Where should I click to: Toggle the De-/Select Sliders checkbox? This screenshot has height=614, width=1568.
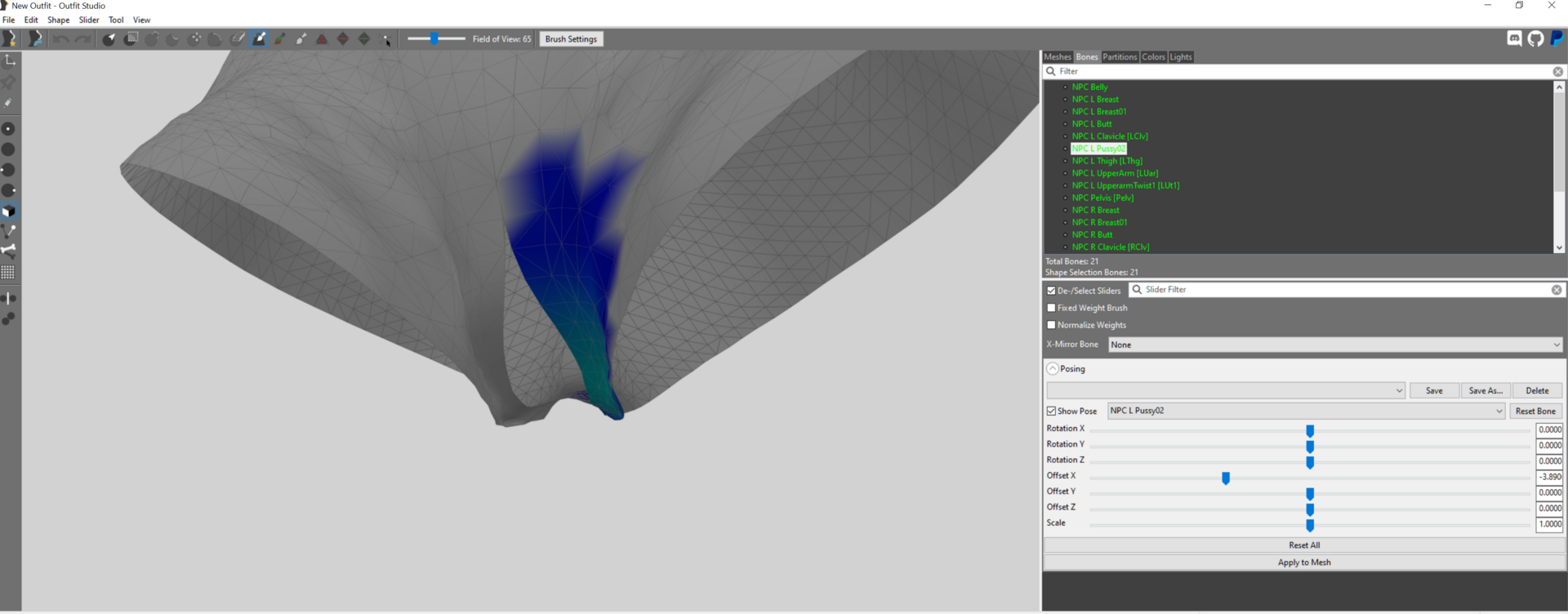tap(1051, 291)
